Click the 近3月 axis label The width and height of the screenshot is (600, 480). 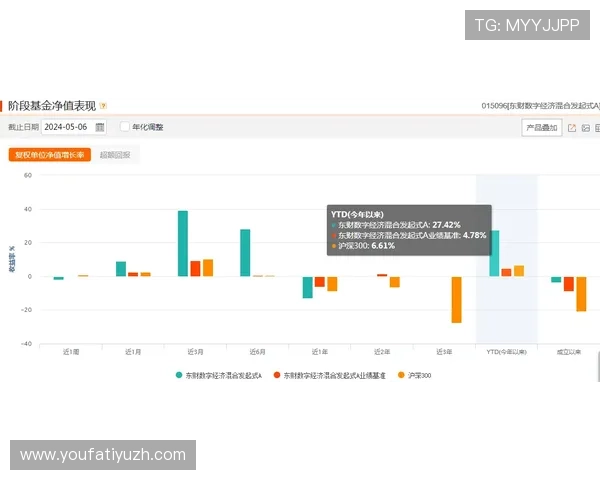(x=195, y=352)
